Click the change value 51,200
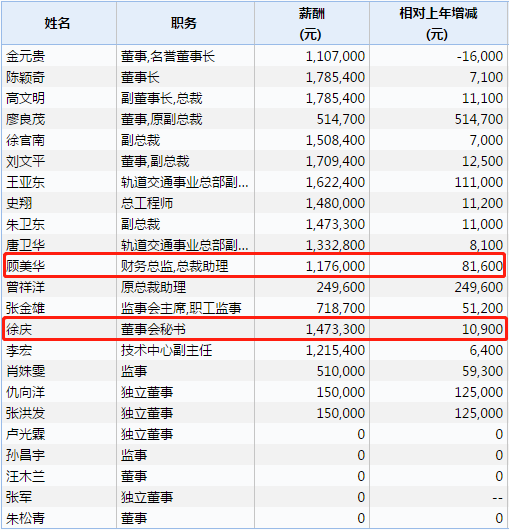 482,308
